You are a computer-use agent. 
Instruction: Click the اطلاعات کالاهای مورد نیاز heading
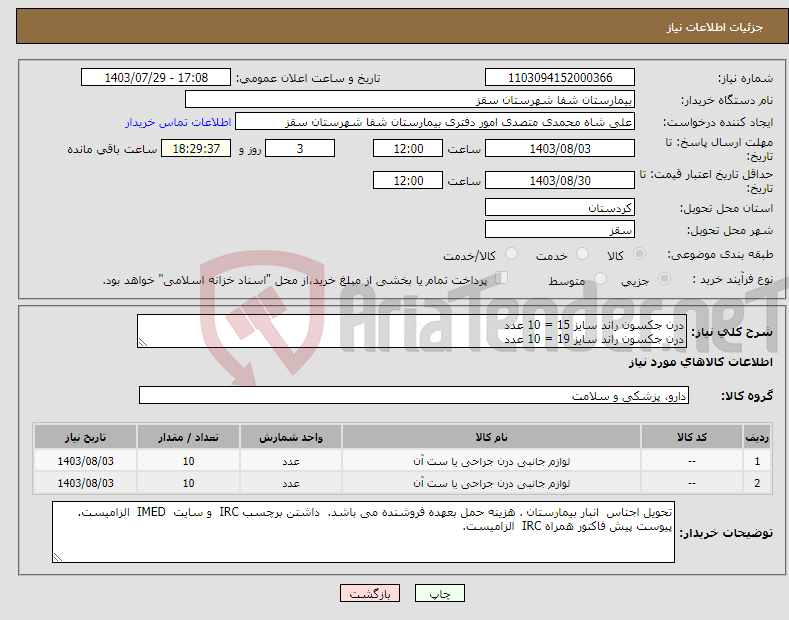pyautogui.click(x=700, y=362)
